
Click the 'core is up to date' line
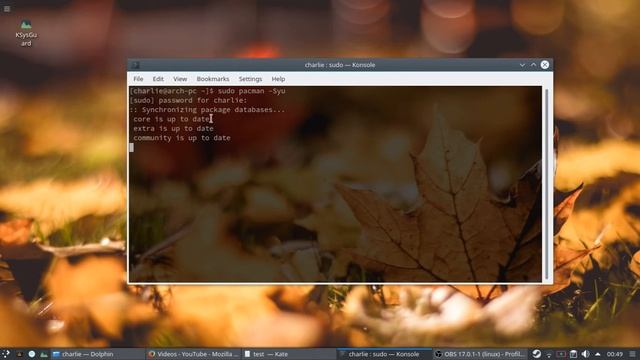[171, 119]
